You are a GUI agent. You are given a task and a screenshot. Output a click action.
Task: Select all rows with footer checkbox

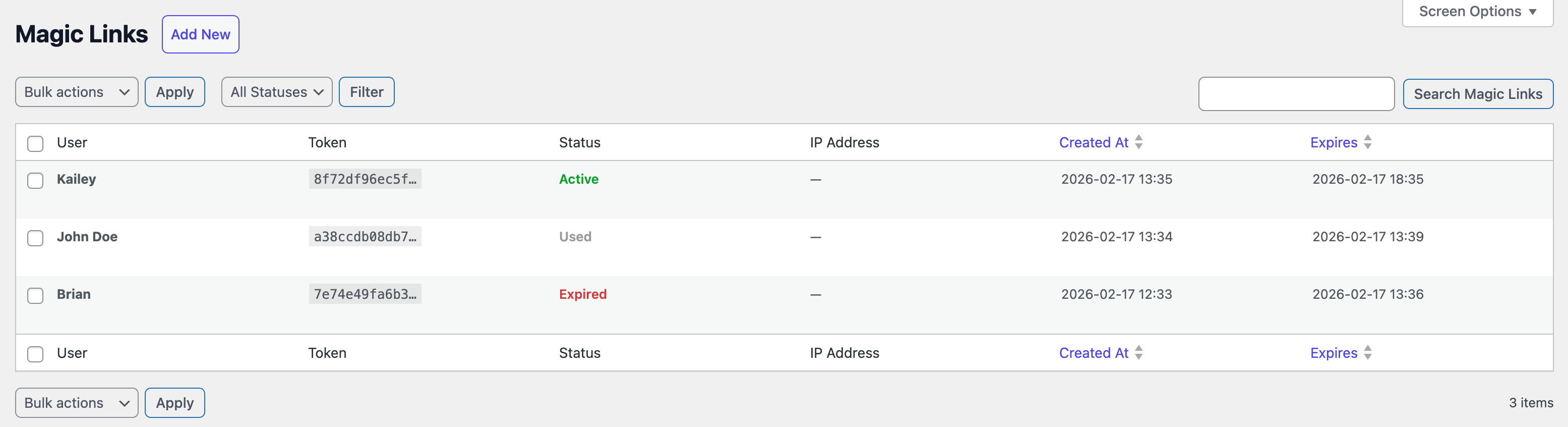point(35,353)
